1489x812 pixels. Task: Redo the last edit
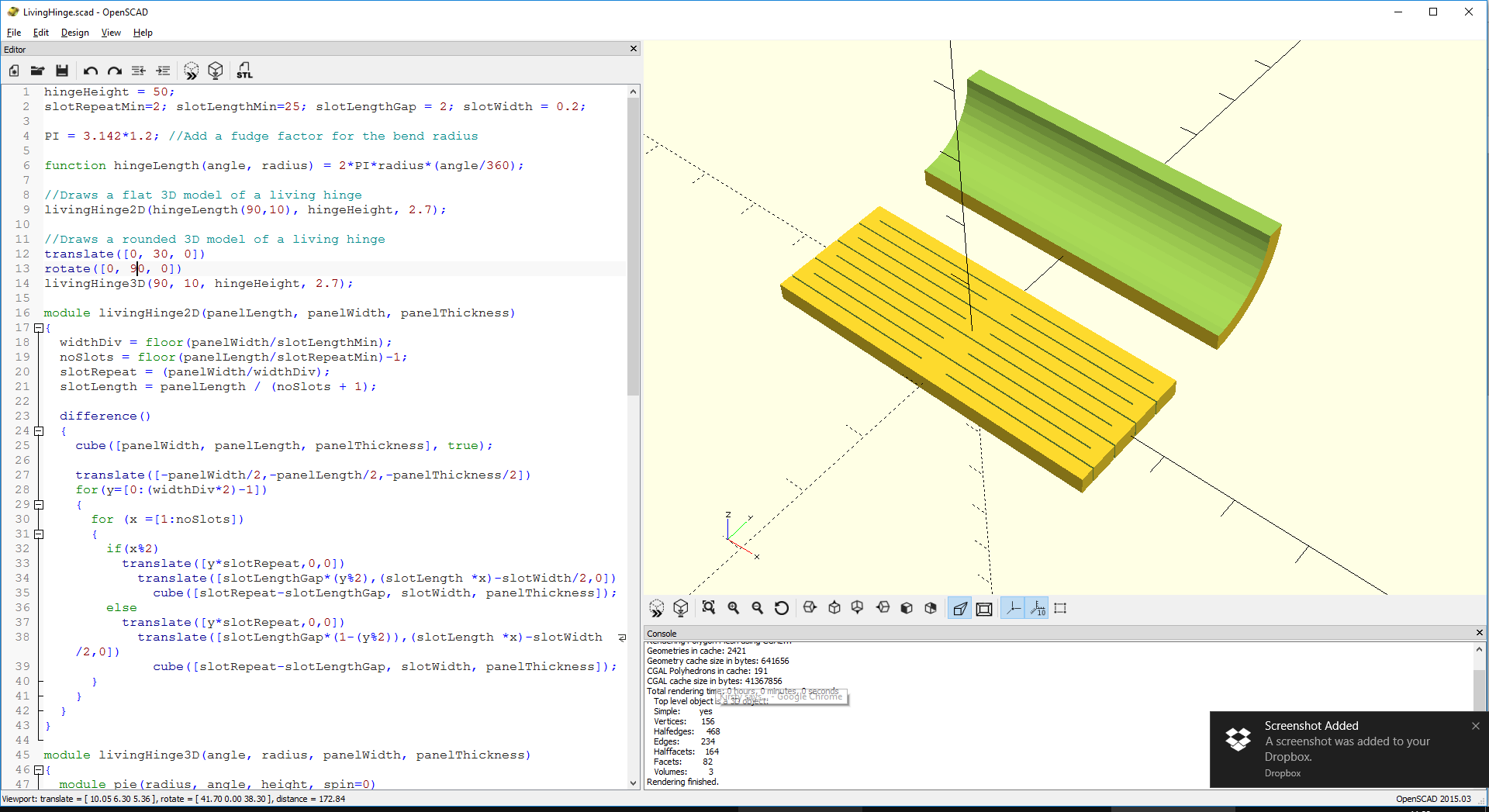(114, 71)
